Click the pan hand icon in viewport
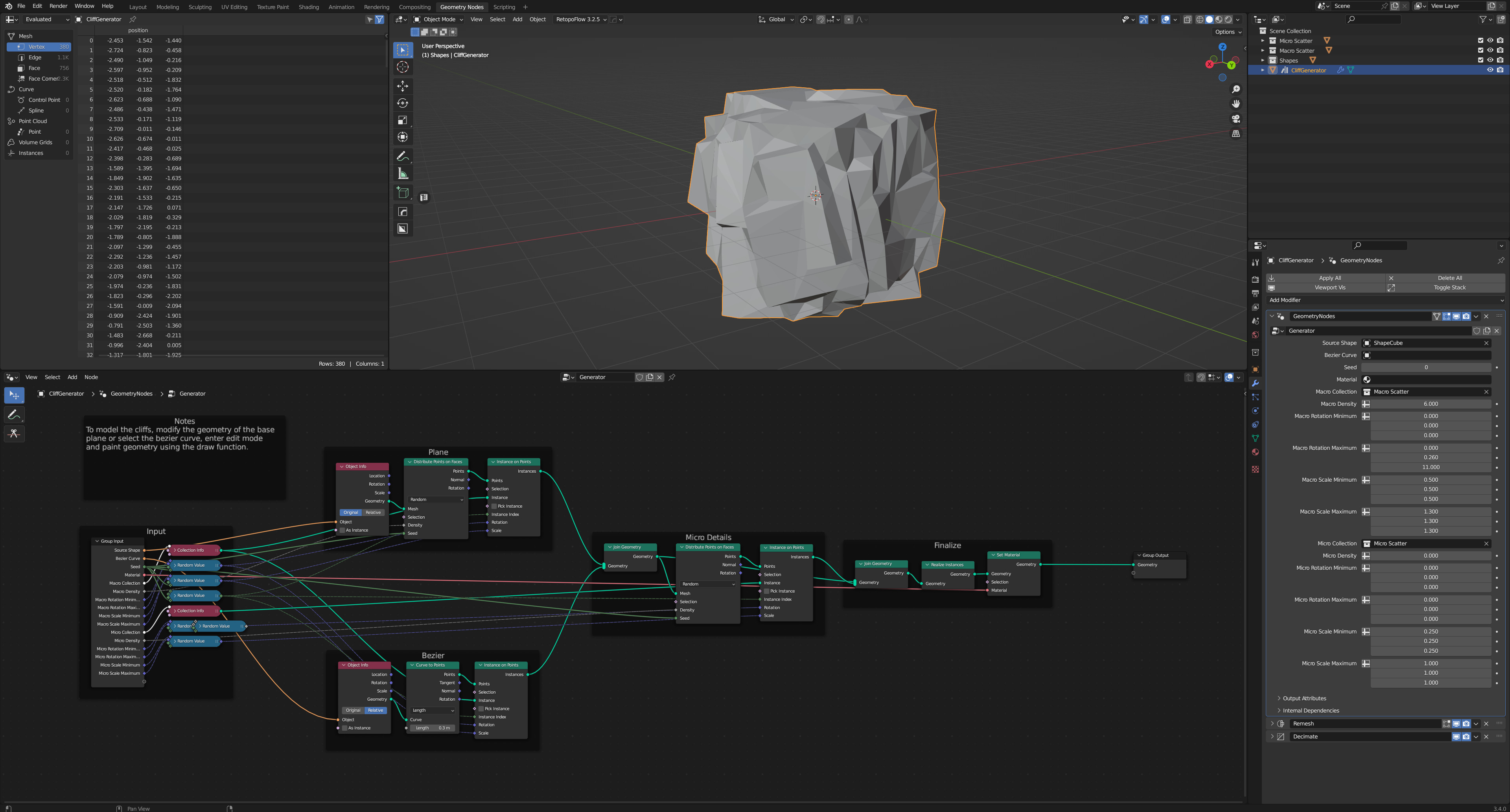This screenshot has width=1510, height=812. click(x=1236, y=104)
